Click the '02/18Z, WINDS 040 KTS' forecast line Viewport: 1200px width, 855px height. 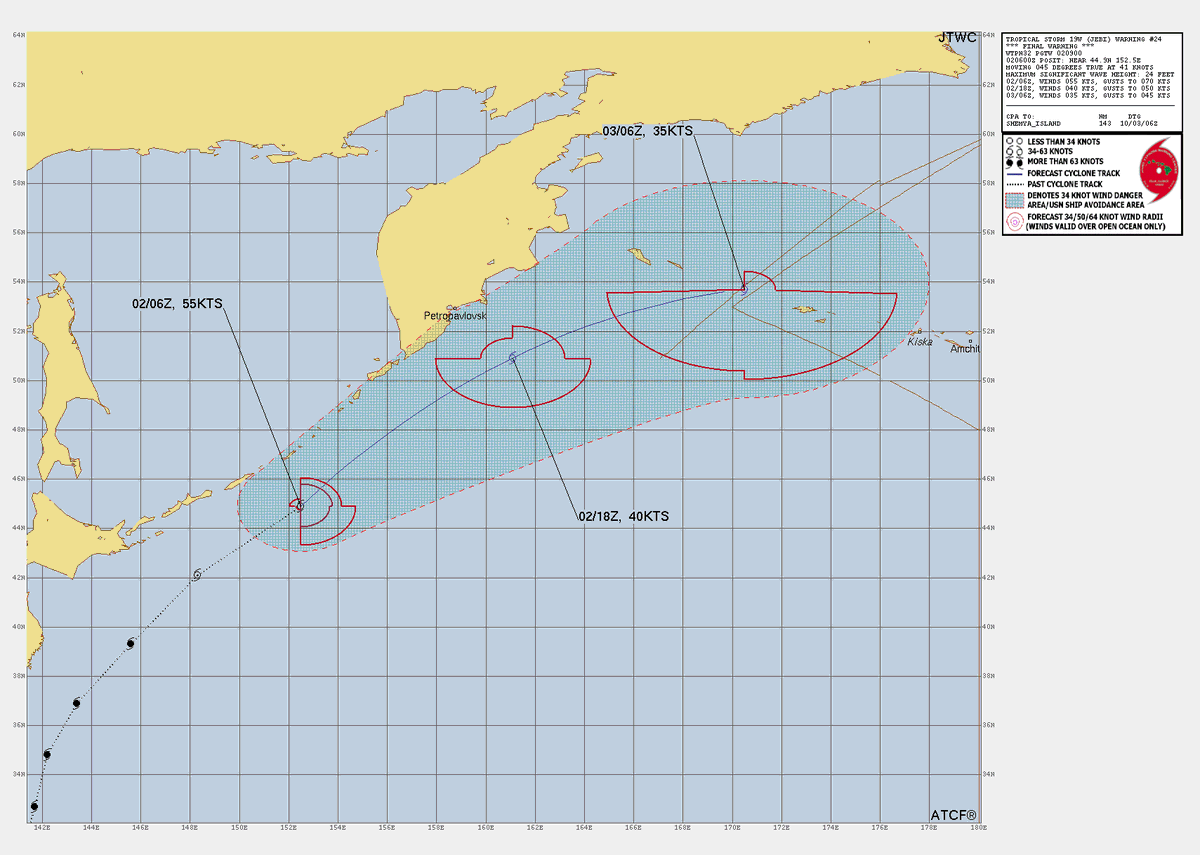coord(1088,89)
